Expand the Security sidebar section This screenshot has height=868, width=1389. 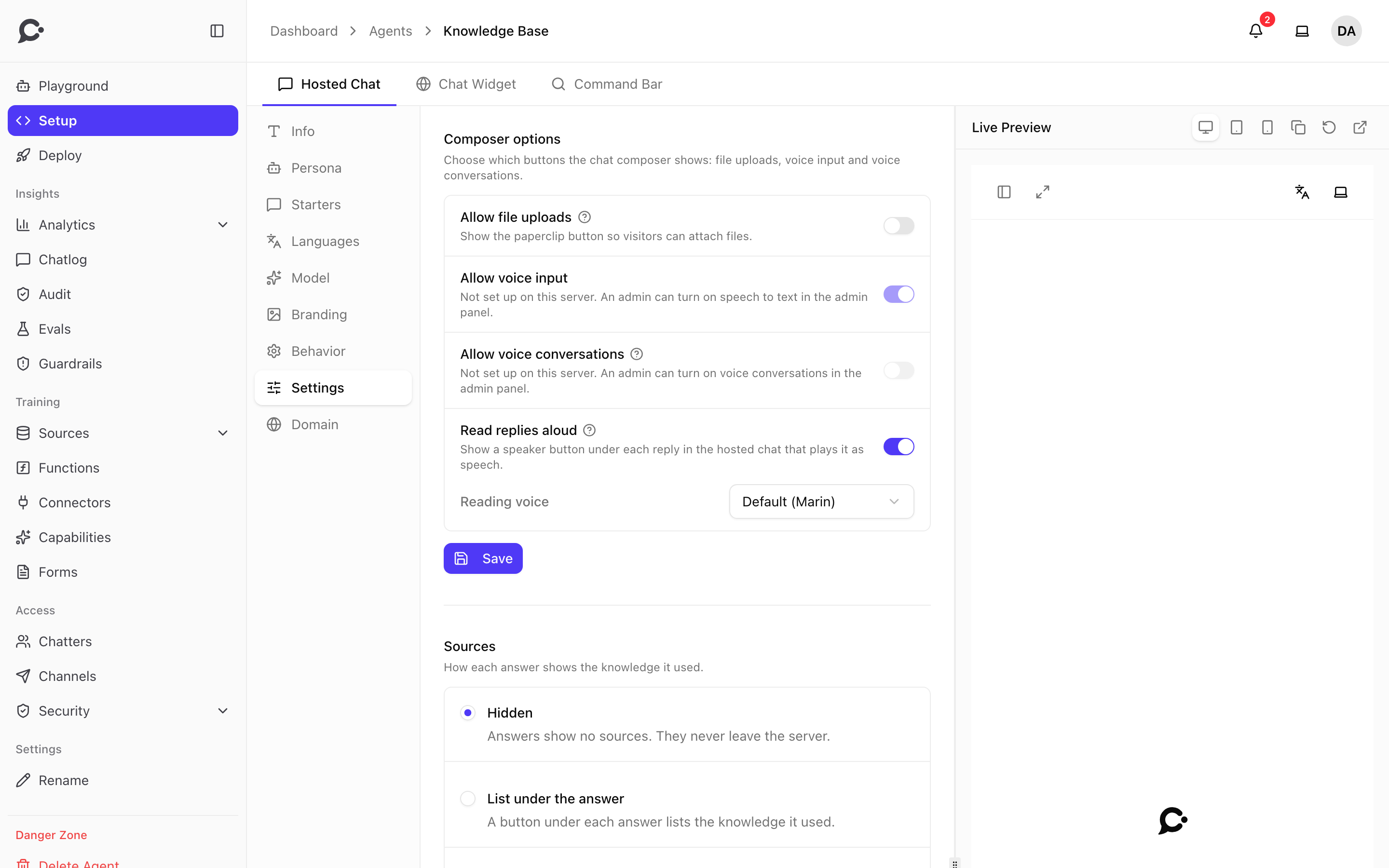click(x=123, y=711)
